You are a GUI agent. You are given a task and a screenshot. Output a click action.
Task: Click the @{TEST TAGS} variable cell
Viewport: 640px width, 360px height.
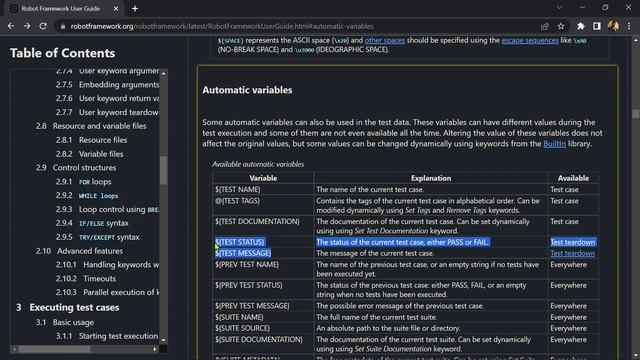click(x=263, y=205)
